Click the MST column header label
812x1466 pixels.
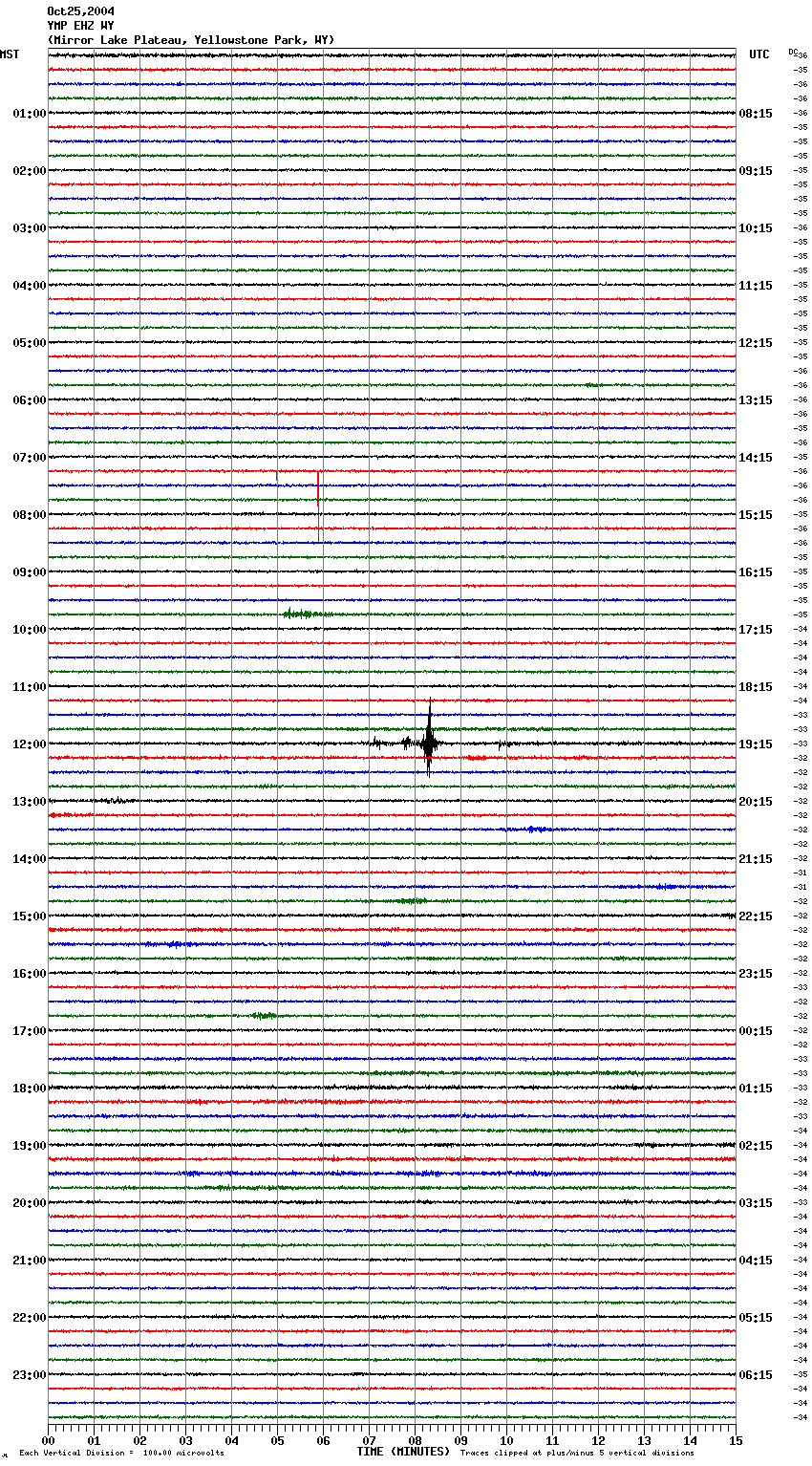tap(10, 54)
